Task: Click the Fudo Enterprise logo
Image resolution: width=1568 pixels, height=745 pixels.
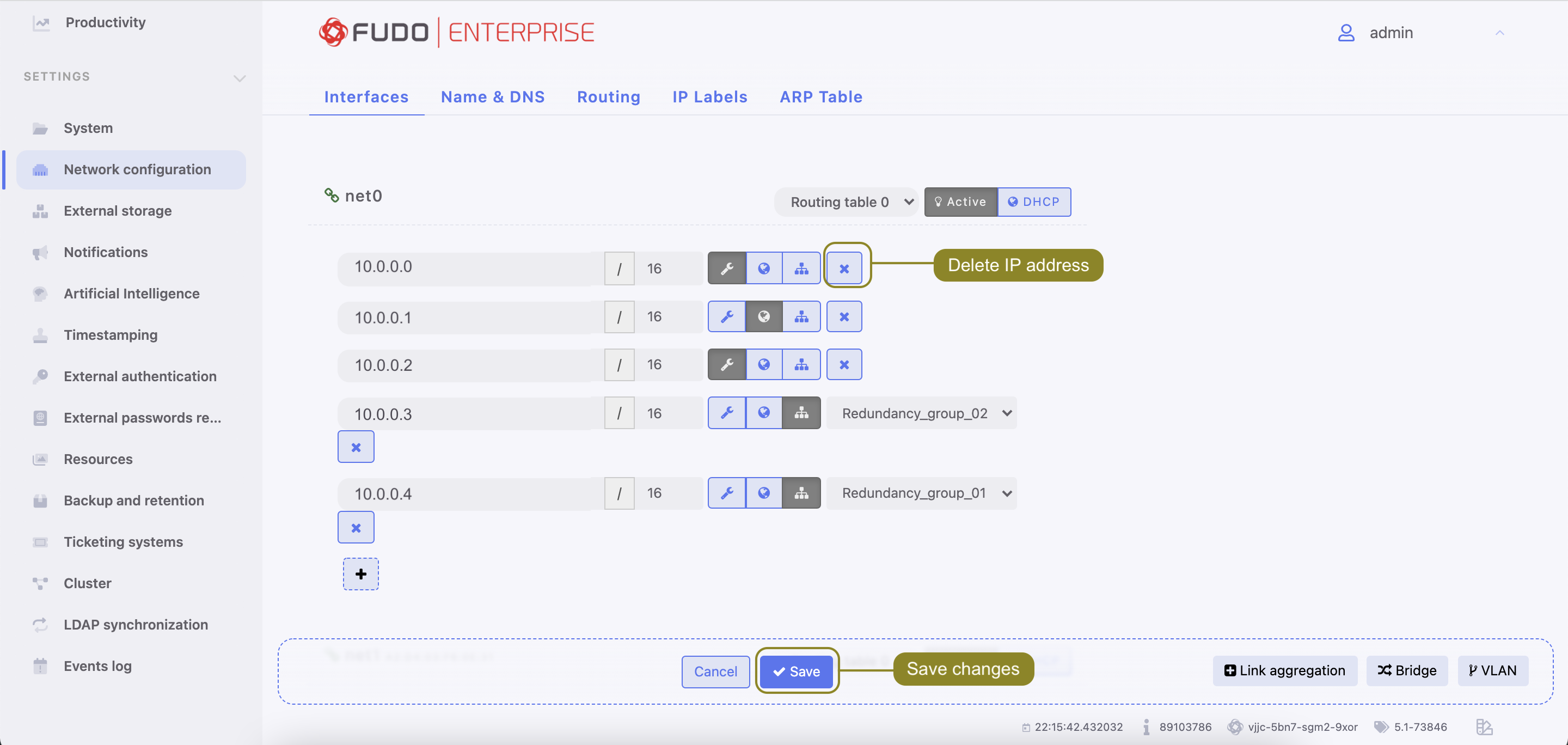Action: pos(457,32)
